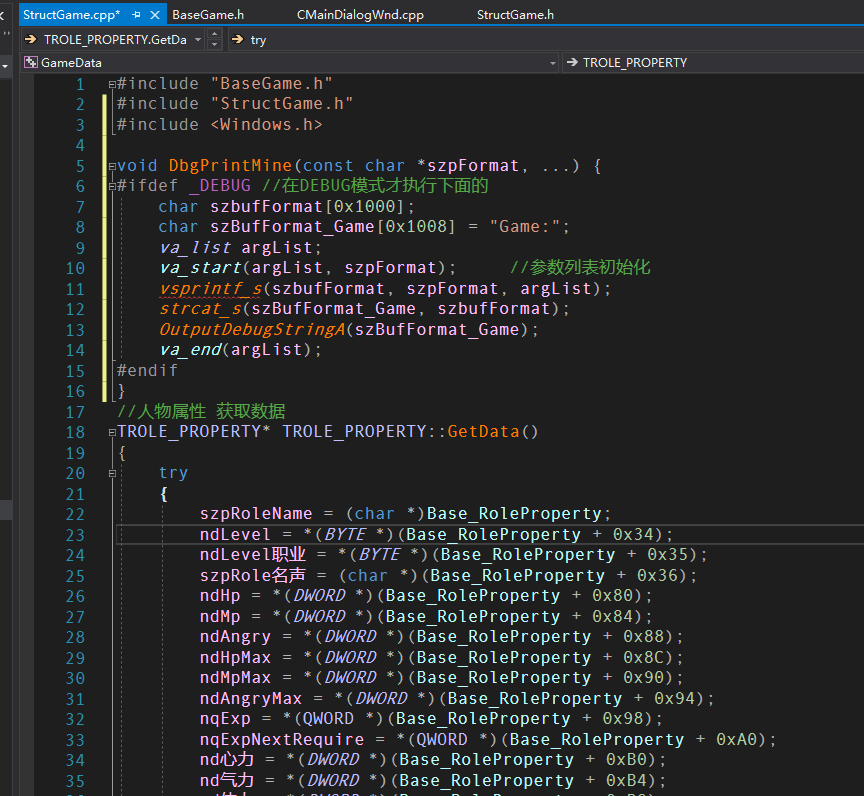Open the GameData project scope dropdown

553,63
